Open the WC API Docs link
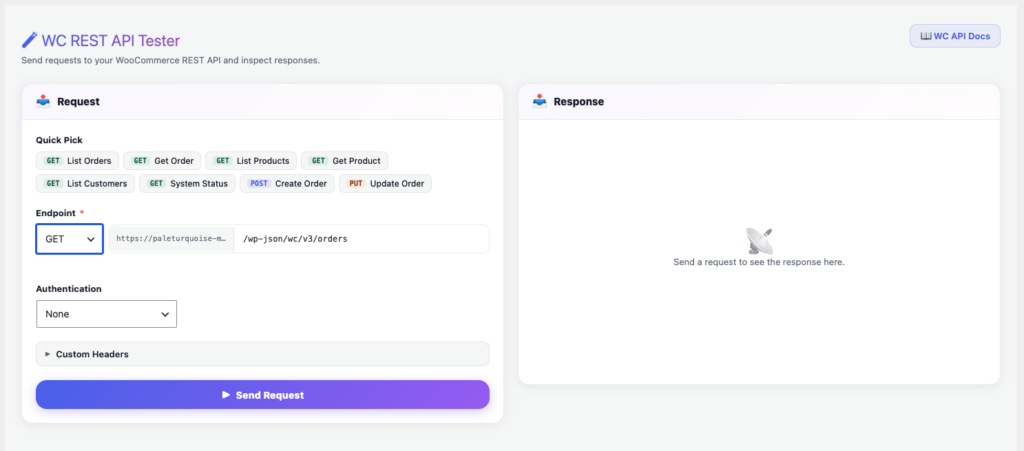This screenshot has height=451, width=1024. [955, 36]
